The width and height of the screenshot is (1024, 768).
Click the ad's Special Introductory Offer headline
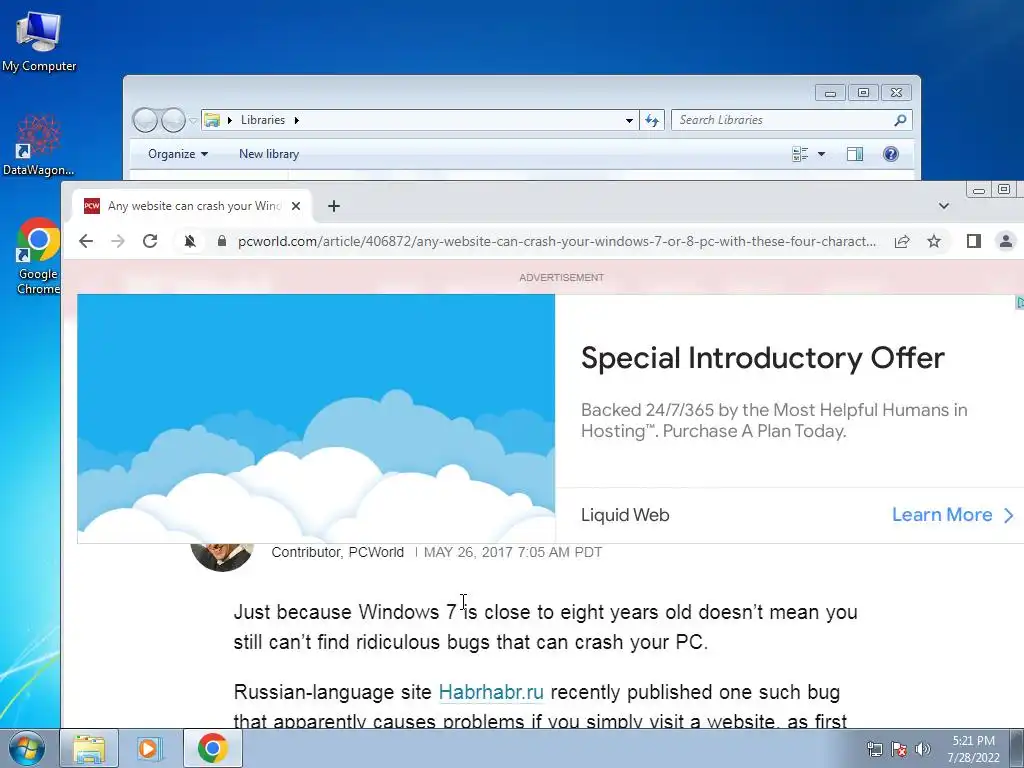tap(763, 358)
